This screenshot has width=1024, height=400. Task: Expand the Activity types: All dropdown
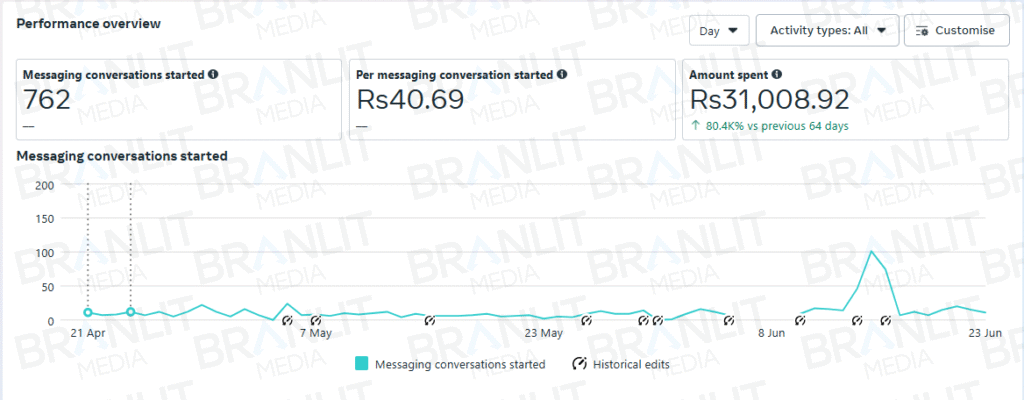pyautogui.click(x=827, y=30)
